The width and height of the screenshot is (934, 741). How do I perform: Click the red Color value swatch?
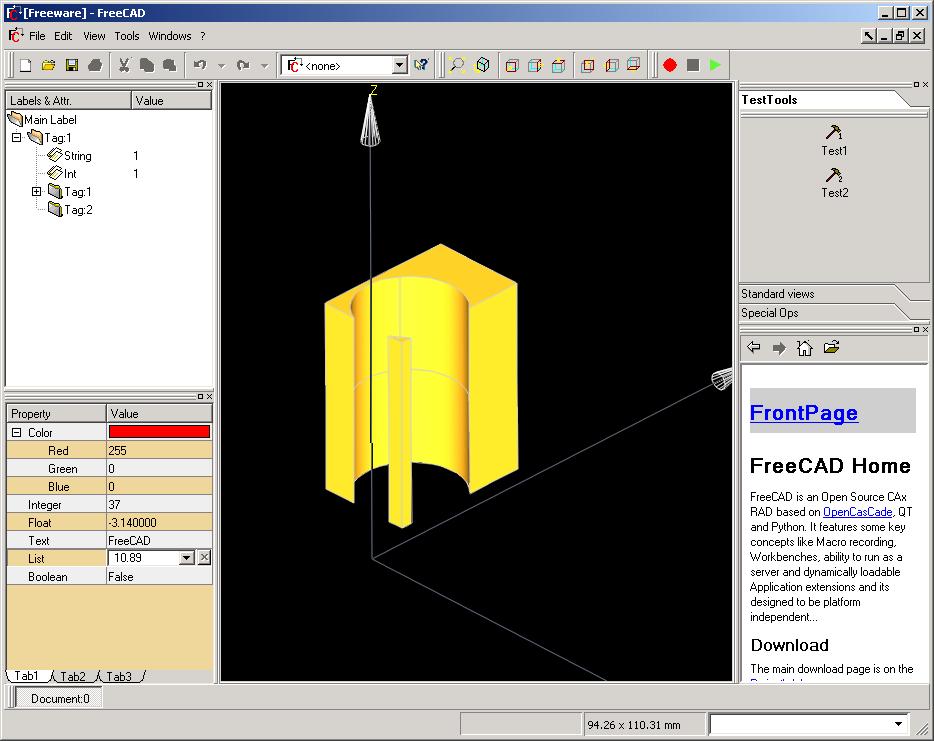click(x=159, y=432)
